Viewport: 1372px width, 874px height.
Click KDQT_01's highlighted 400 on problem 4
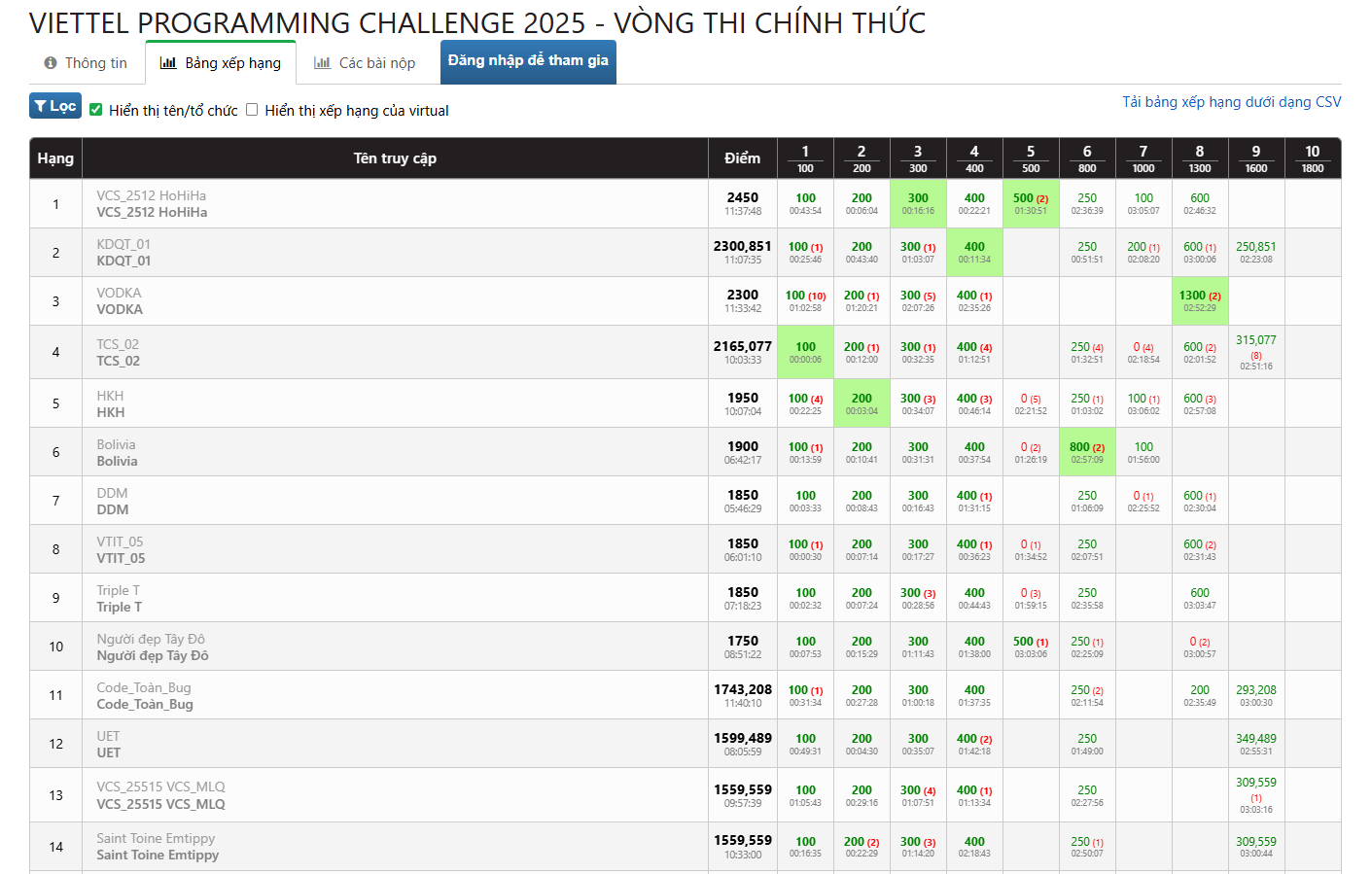click(x=974, y=252)
